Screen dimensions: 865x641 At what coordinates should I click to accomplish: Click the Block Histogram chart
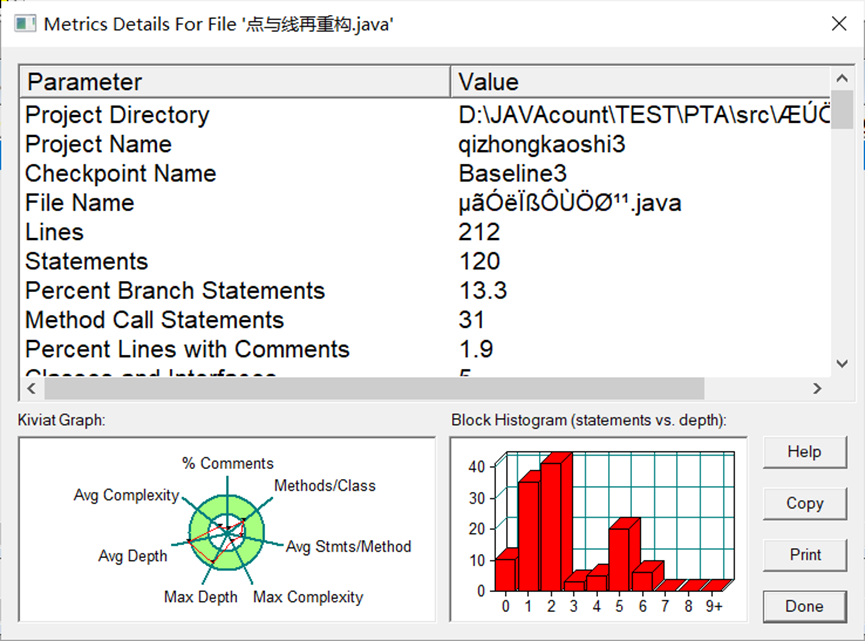coord(599,530)
